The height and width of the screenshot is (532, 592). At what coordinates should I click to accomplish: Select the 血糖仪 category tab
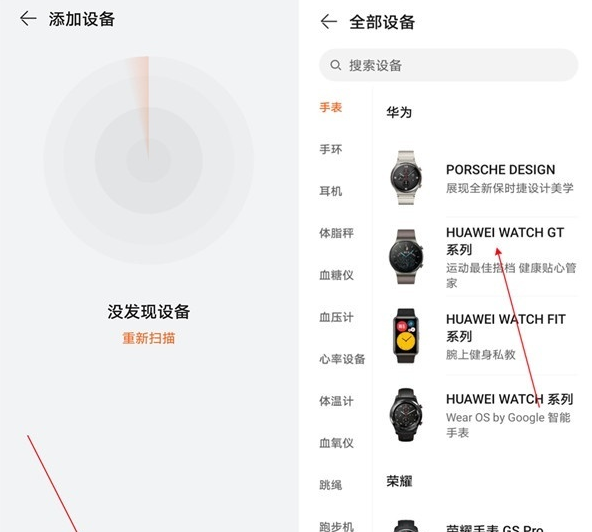pos(336,275)
